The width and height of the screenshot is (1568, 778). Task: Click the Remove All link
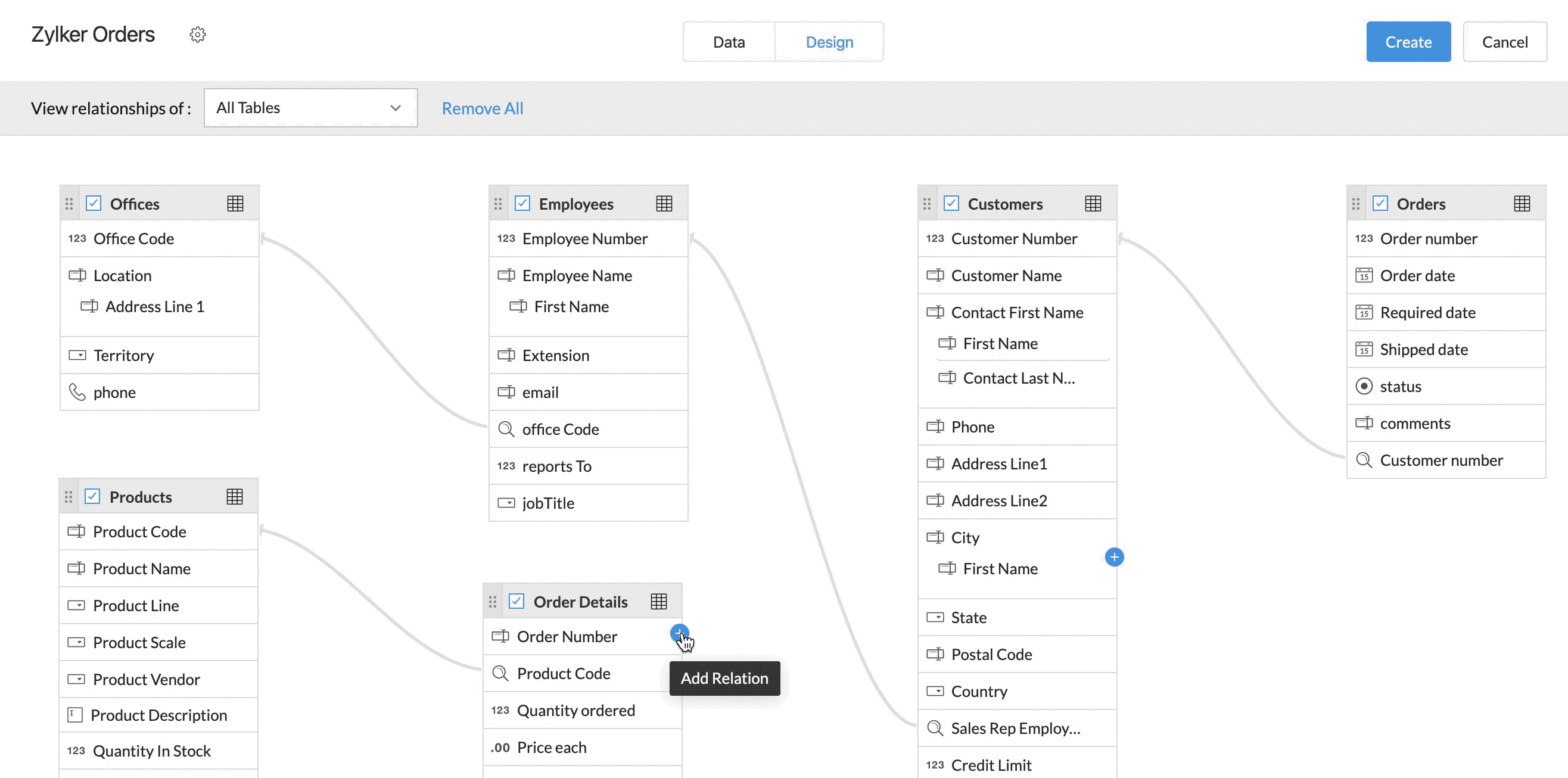tap(482, 108)
